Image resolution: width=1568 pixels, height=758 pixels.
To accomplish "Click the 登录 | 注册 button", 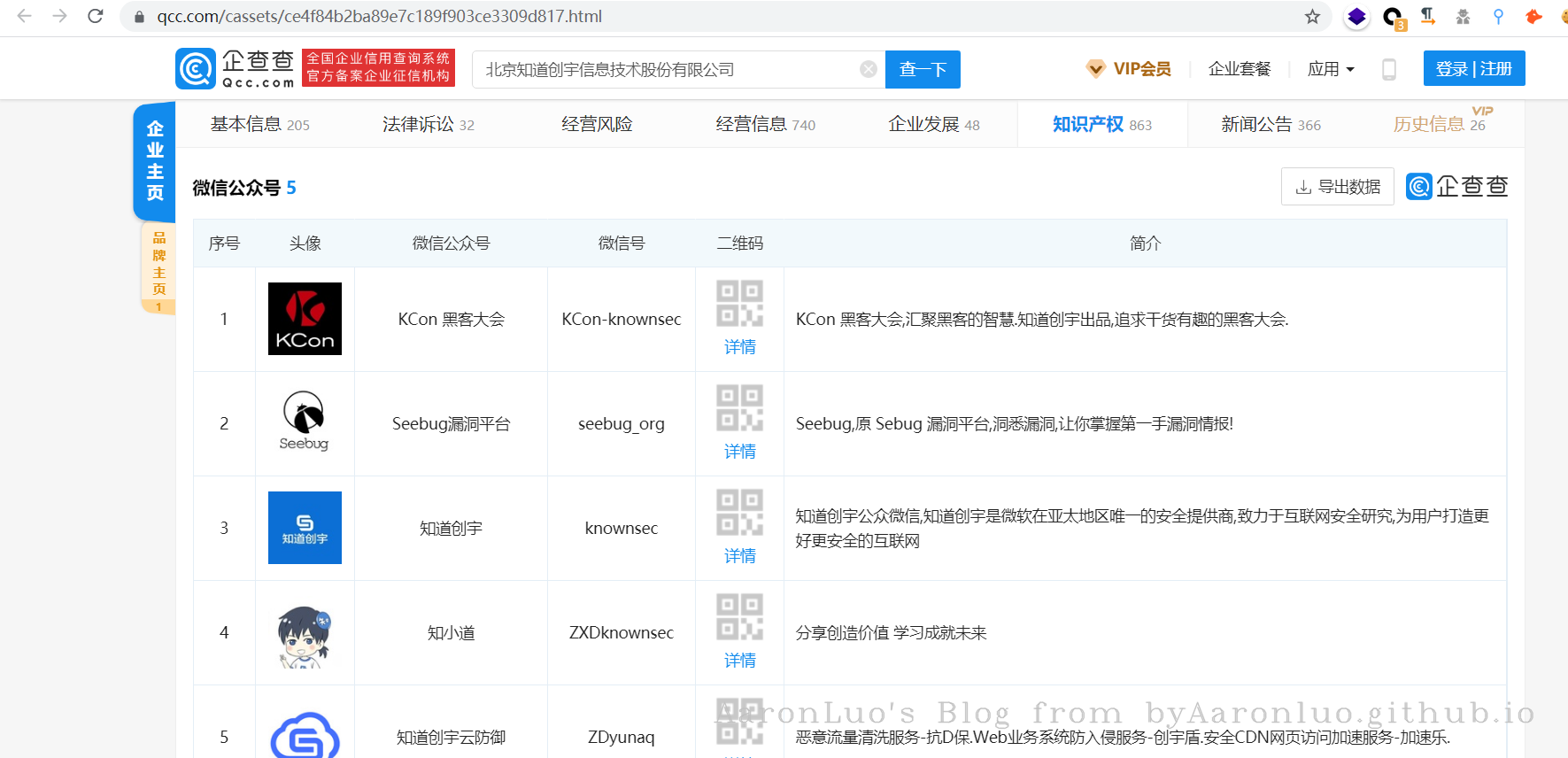I will (x=1473, y=69).
